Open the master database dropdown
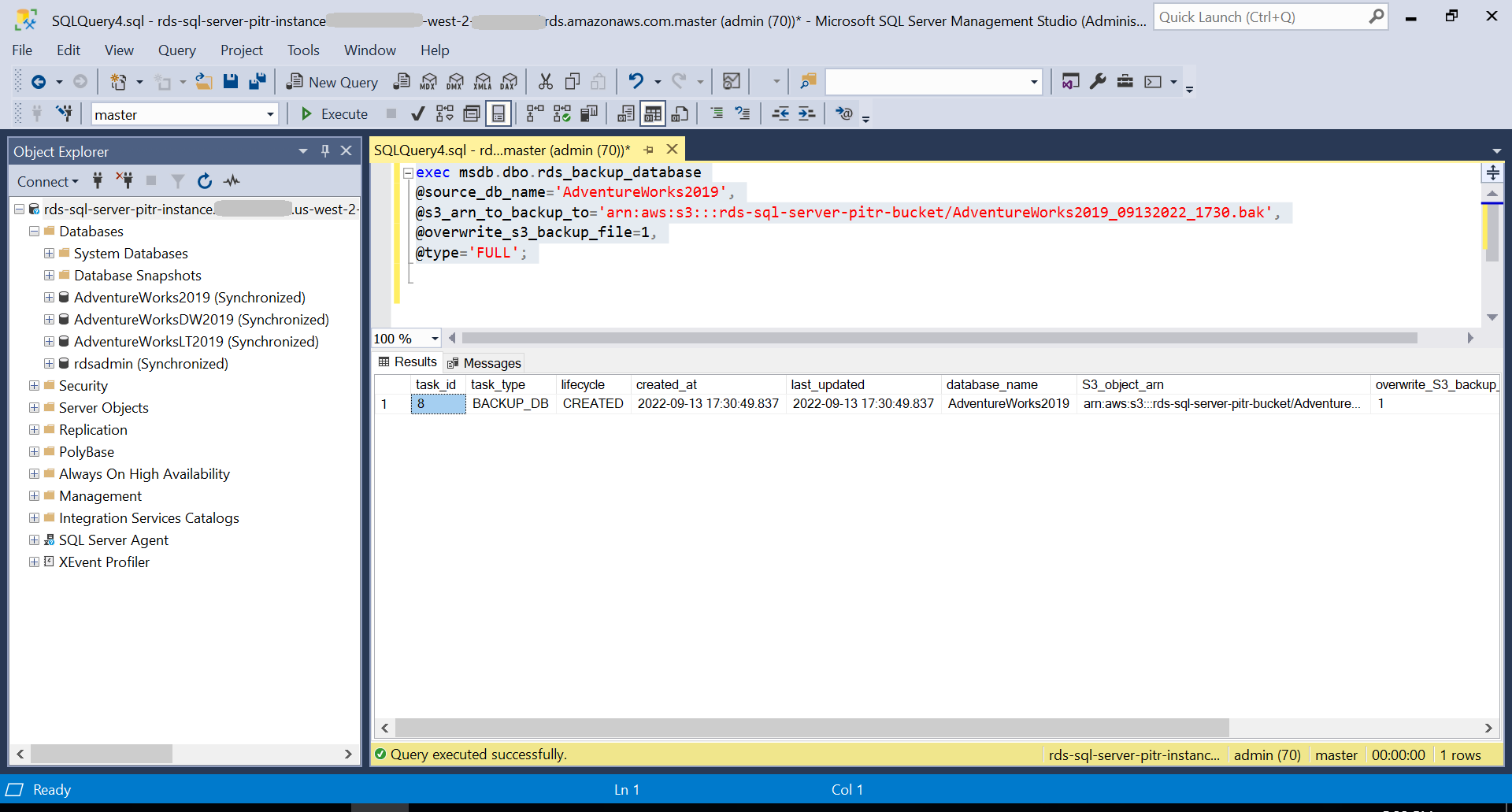 pos(271,113)
